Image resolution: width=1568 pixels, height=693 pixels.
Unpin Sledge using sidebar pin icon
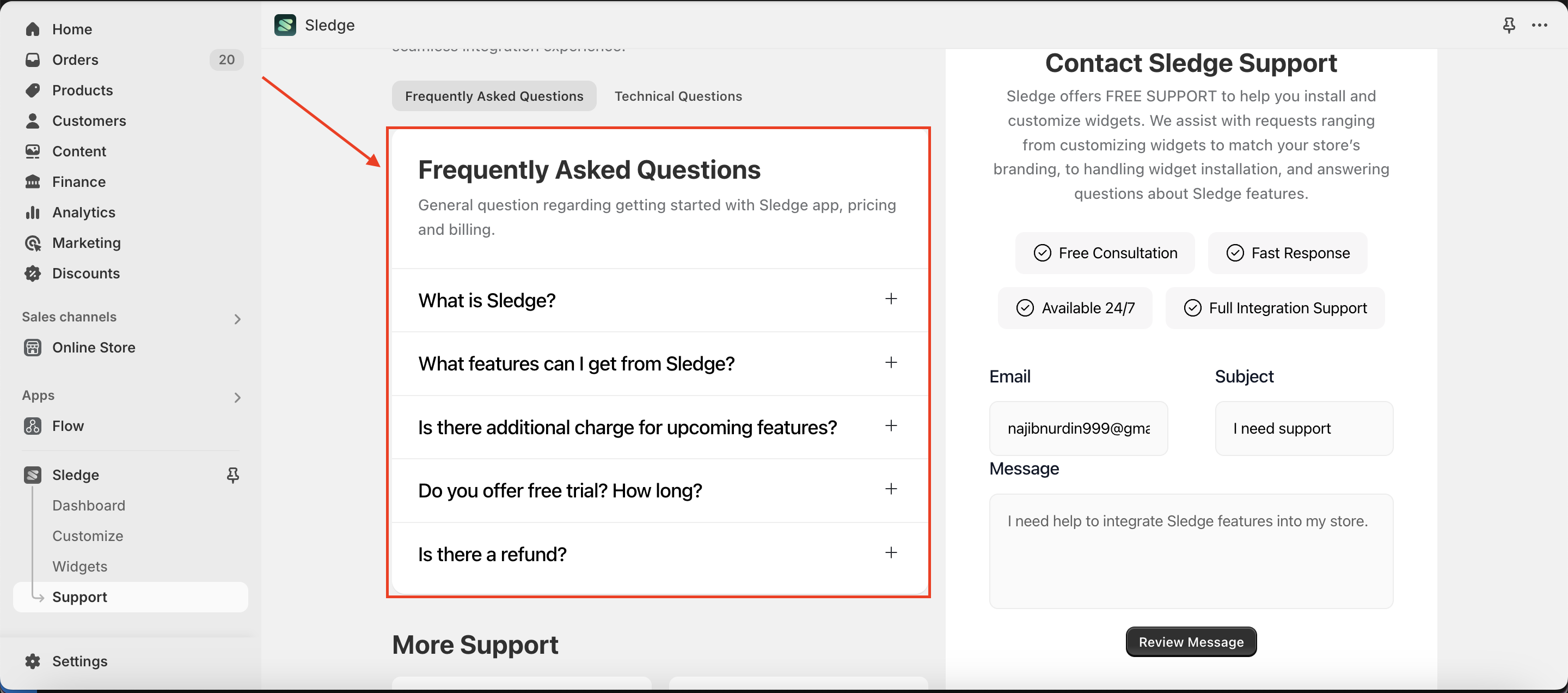pyautogui.click(x=232, y=475)
